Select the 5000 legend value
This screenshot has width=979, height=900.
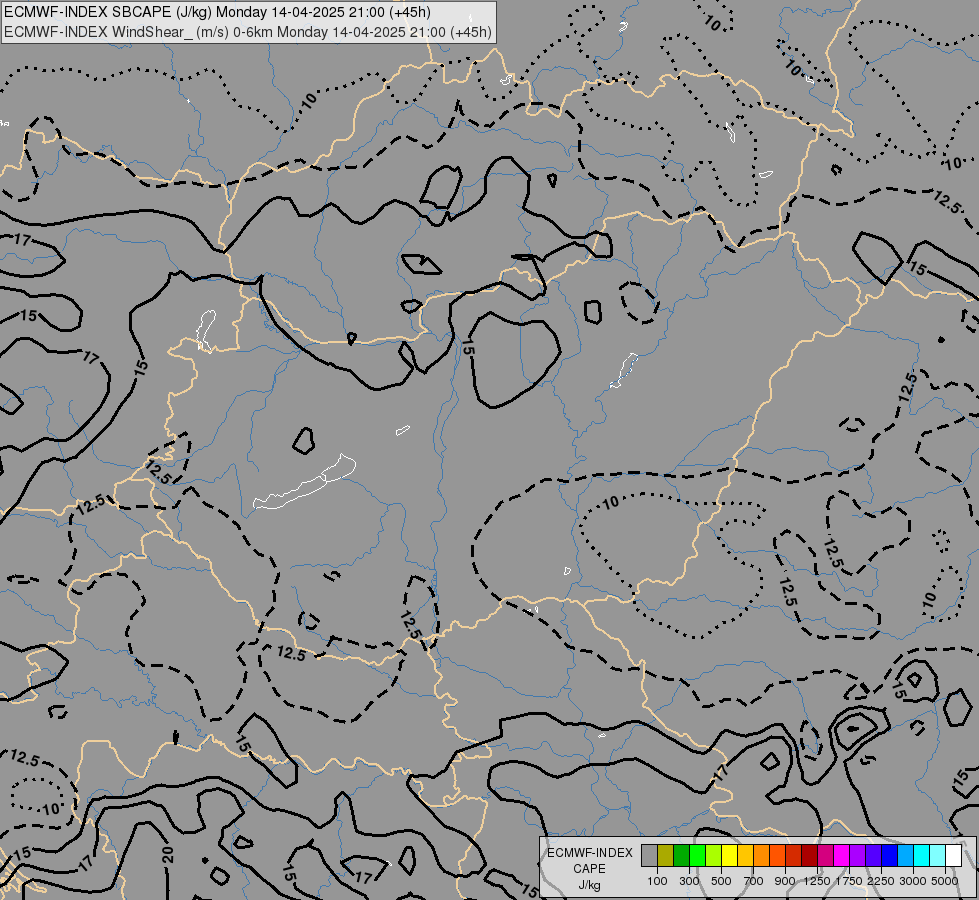click(x=945, y=881)
